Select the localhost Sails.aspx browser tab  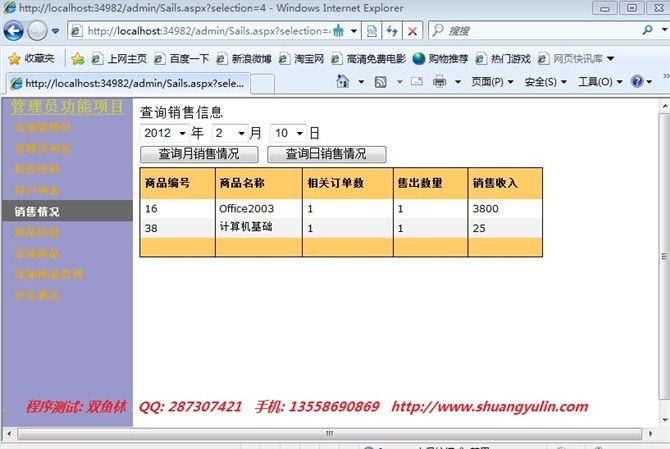(127, 83)
